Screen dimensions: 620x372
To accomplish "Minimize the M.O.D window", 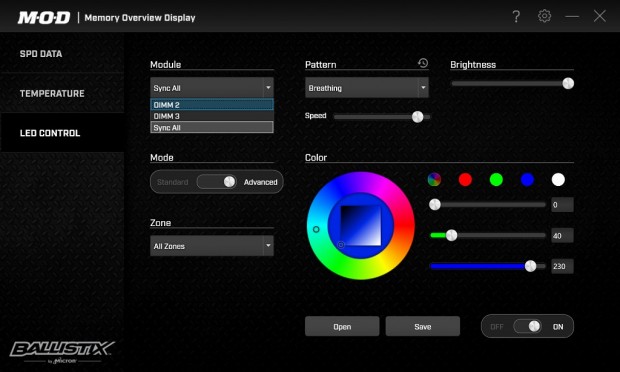I will [x=572, y=16].
